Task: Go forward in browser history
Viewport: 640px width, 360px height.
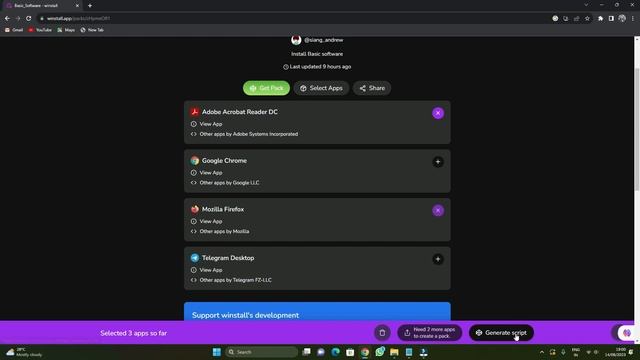Action: coord(18,18)
